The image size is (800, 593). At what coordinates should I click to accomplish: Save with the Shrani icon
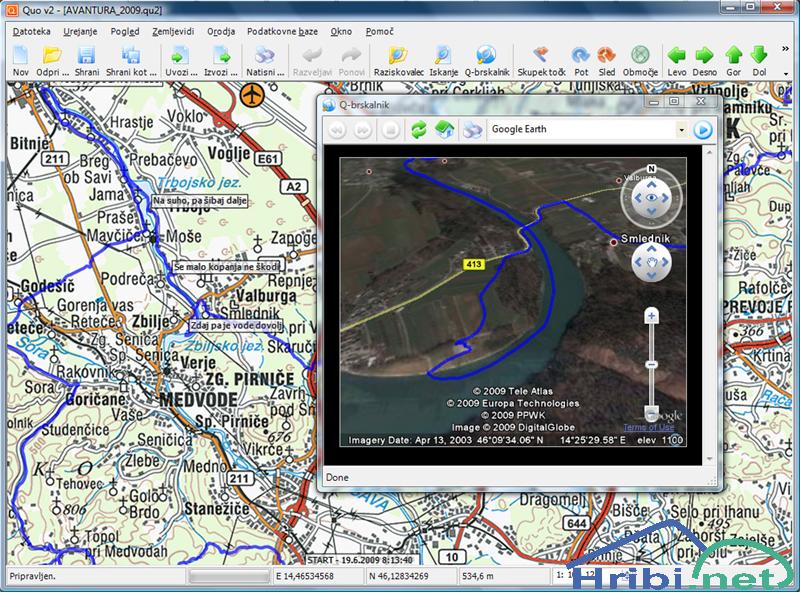point(87,60)
